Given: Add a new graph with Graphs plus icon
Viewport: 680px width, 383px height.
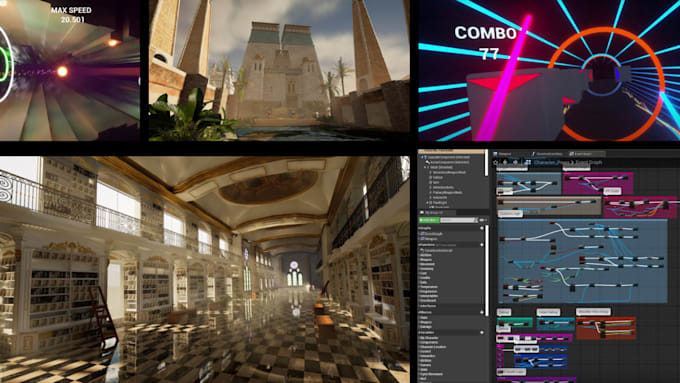Looking at the screenshot, I should [x=481, y=228].
